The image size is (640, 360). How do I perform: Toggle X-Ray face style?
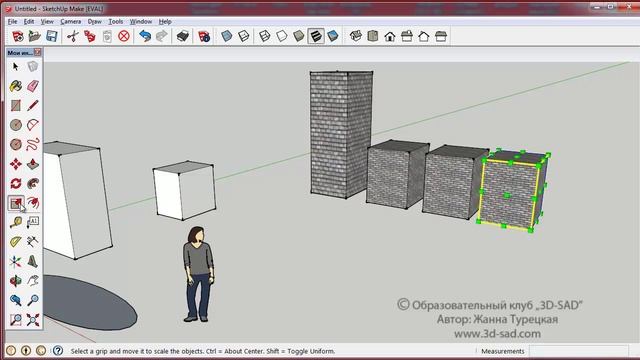tap(227, 36)
